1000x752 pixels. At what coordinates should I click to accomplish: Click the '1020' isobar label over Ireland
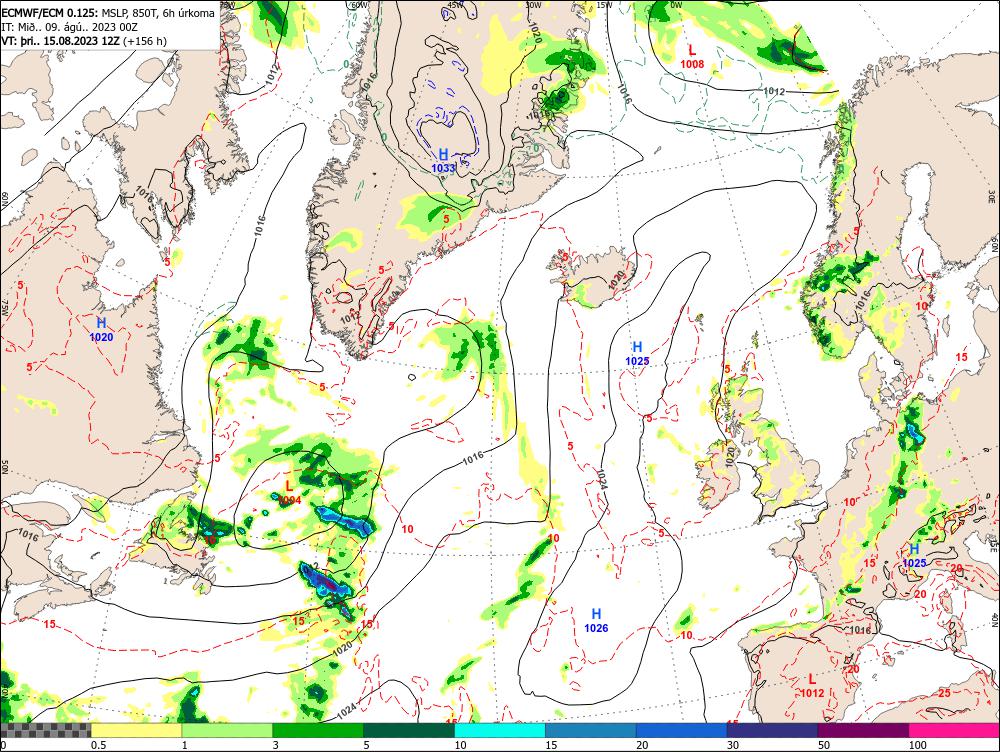(730, 455)
